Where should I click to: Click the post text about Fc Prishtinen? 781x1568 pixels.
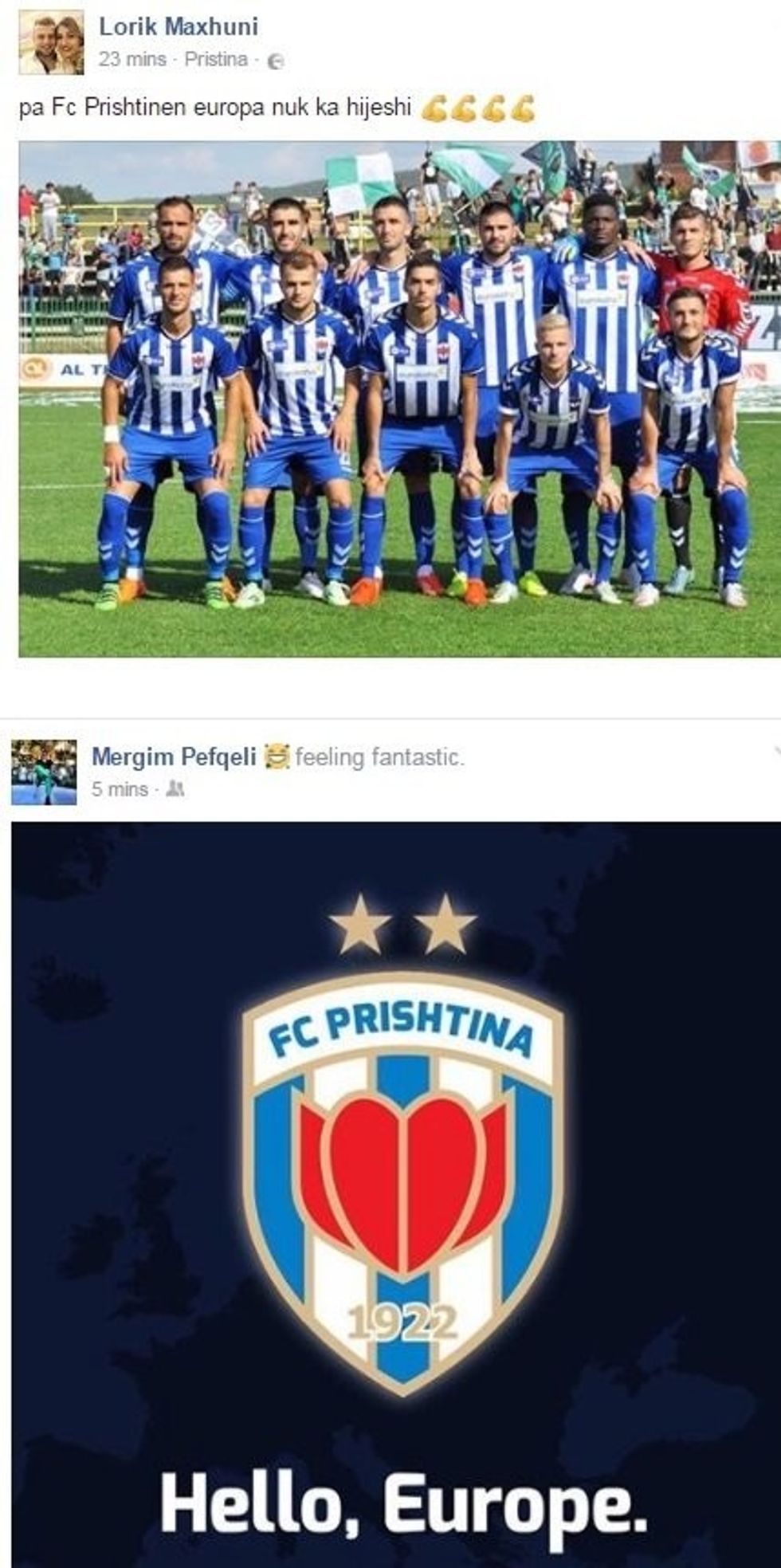tap(215, 108)
